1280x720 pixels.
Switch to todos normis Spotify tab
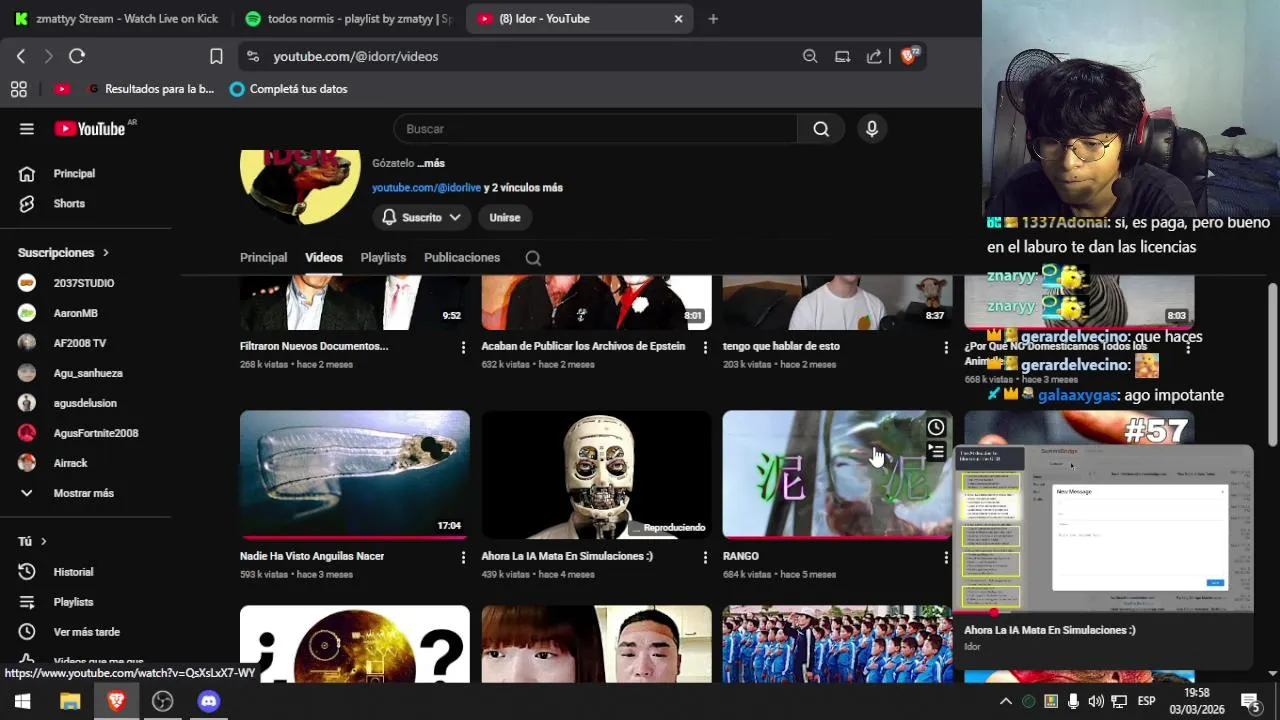click(x=348, y=18)
